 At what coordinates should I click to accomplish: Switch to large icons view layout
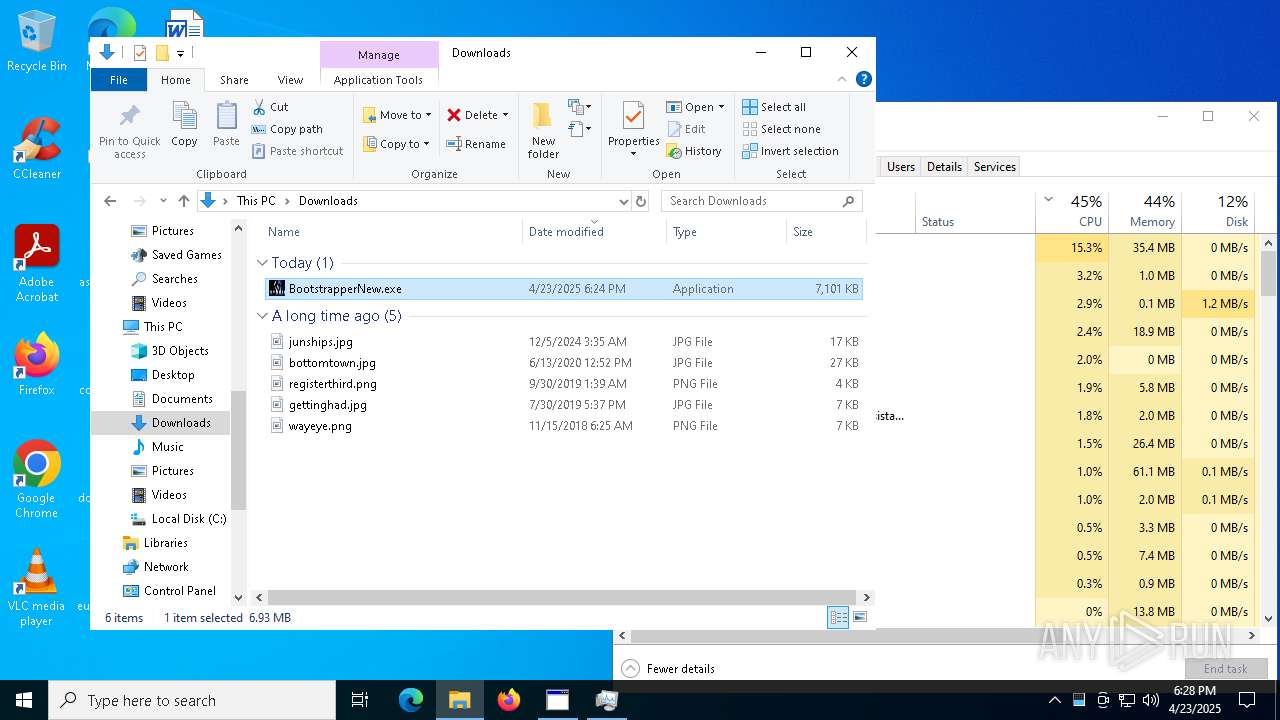859,618
